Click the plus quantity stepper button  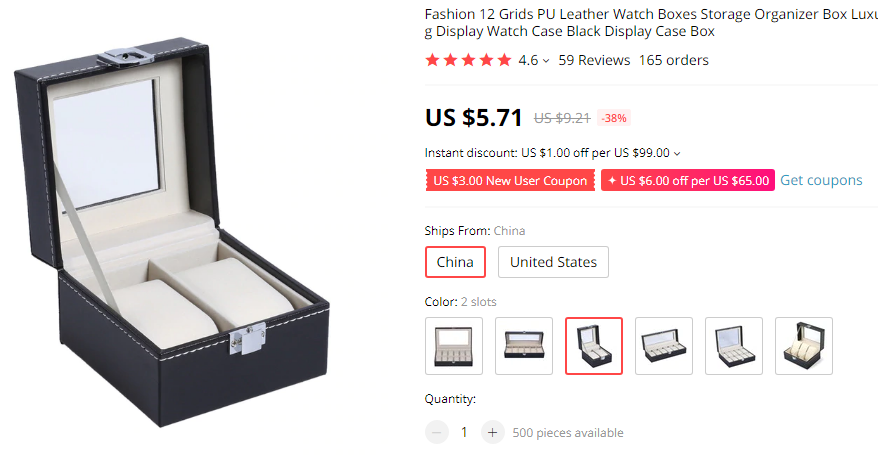[x=492, y=432]
